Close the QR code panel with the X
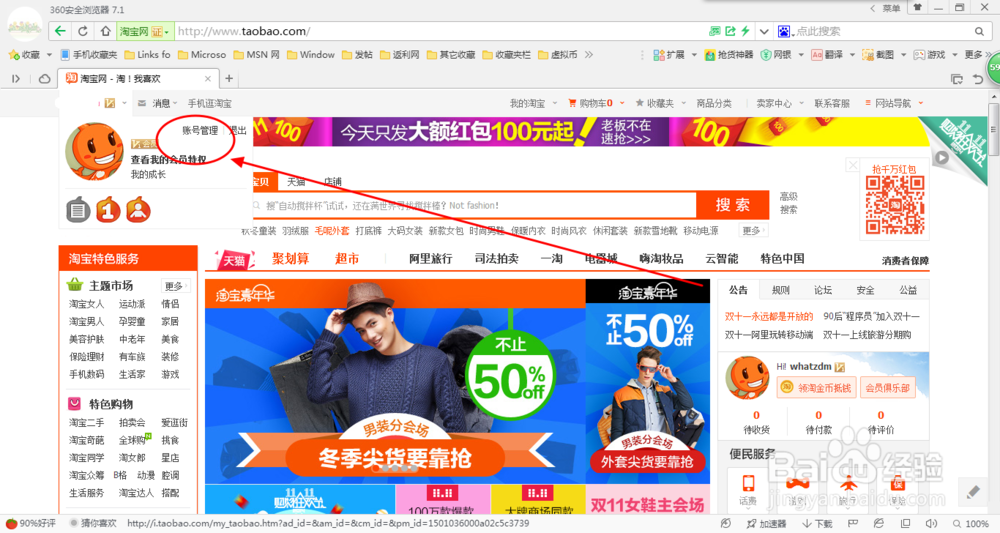 click(x=853, y=166)
